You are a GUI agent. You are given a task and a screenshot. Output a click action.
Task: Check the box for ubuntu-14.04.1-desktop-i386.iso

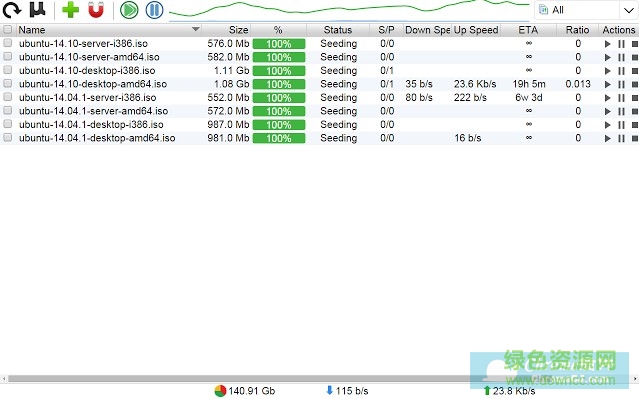[7, 124]
